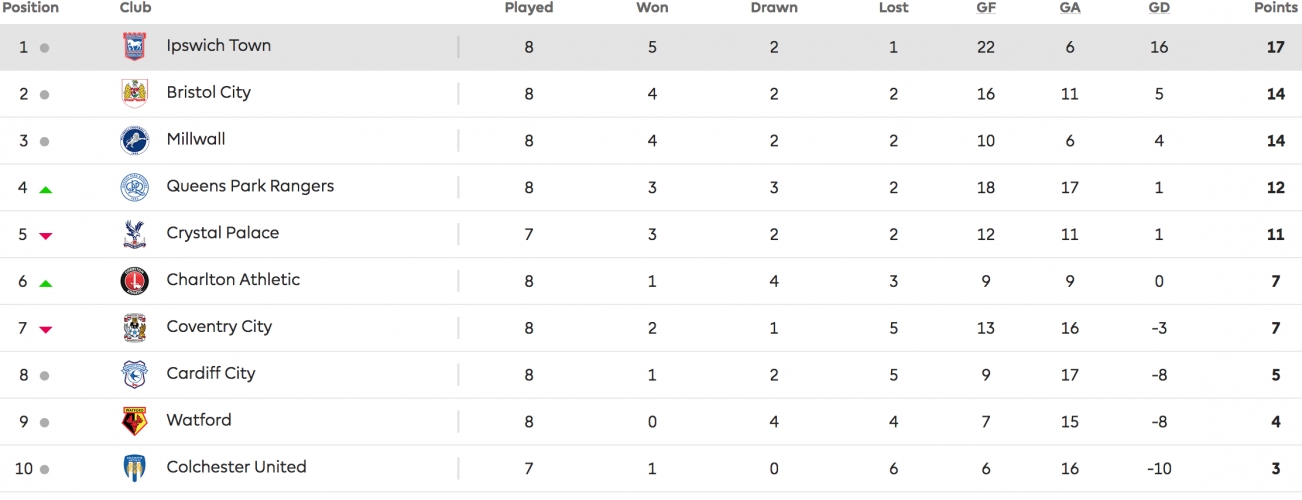Click green up arrow beside position 6

pyautogui.click(x=45, y=283)
